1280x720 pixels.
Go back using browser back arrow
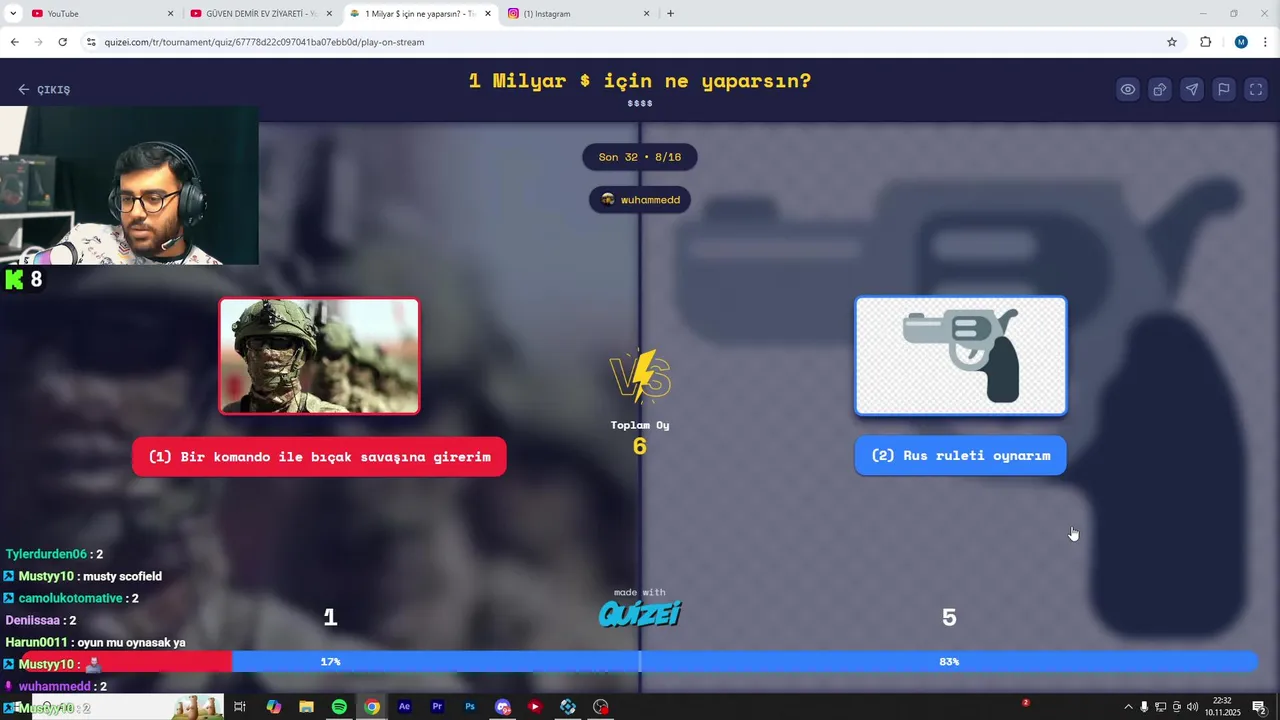[14, 42]
